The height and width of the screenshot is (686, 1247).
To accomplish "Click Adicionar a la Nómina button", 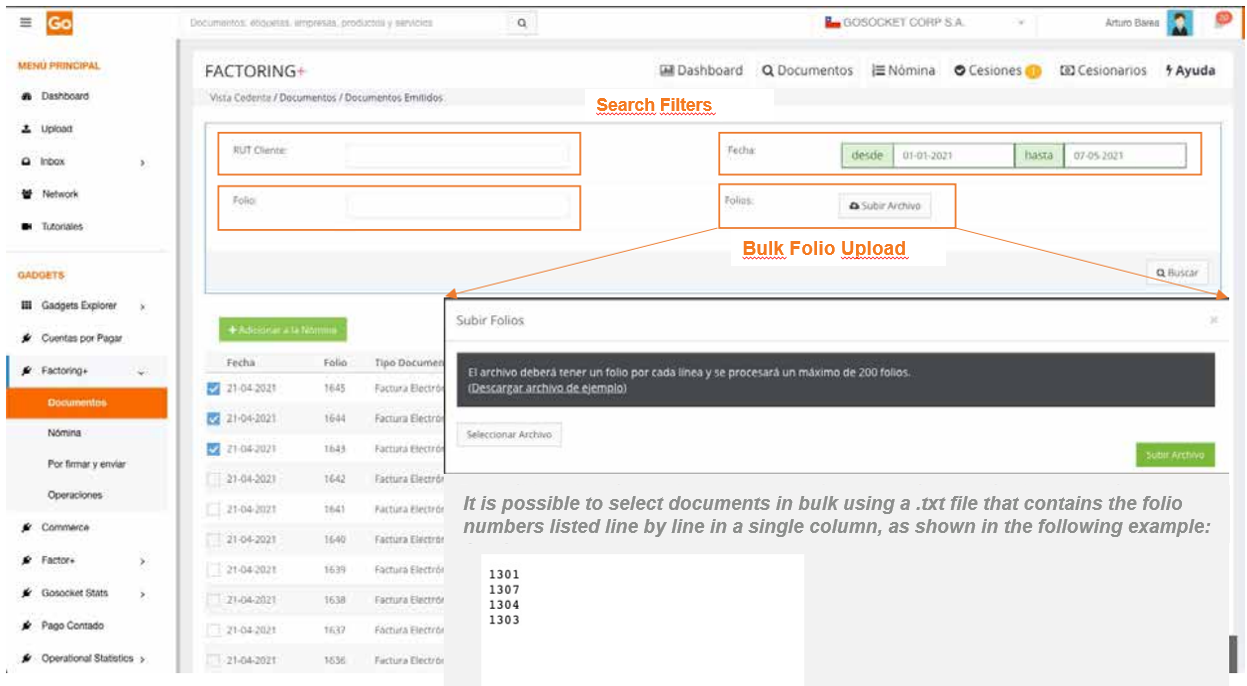I will [283, 330].
